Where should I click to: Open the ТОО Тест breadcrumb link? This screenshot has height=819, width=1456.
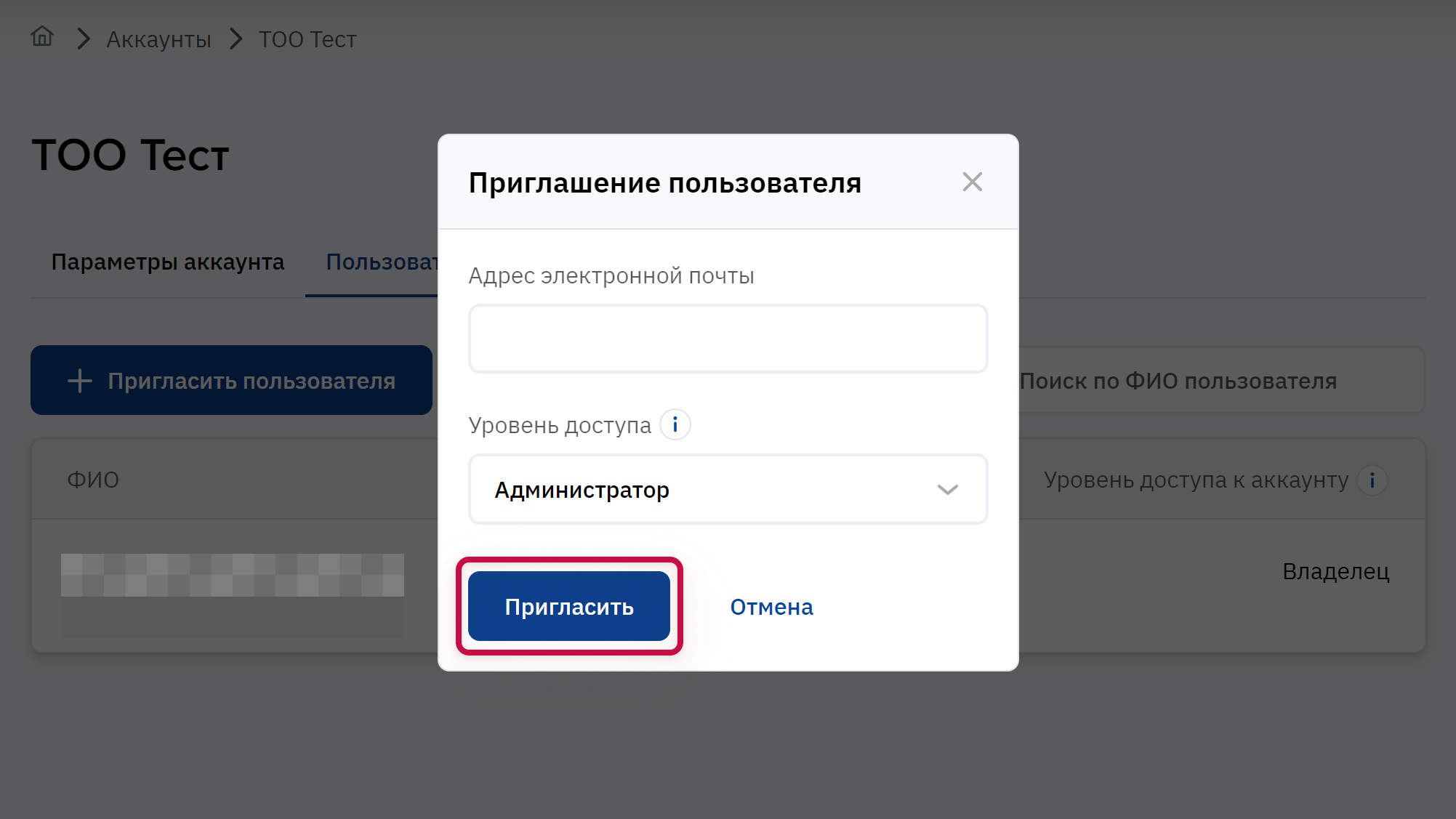pyautogui.click(x=307, y=39)
